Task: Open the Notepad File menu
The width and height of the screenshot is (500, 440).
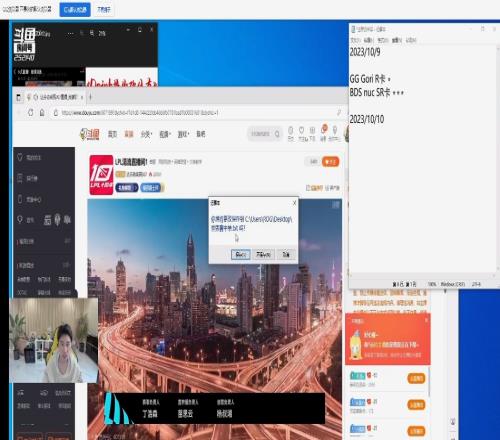Action: coord(354,40)
